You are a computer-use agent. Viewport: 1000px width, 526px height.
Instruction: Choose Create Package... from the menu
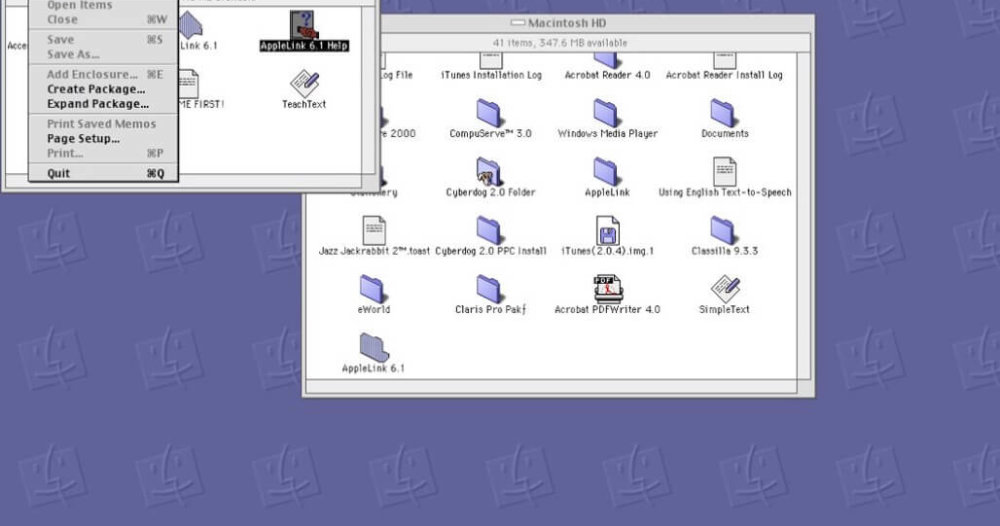coord(96,89)
